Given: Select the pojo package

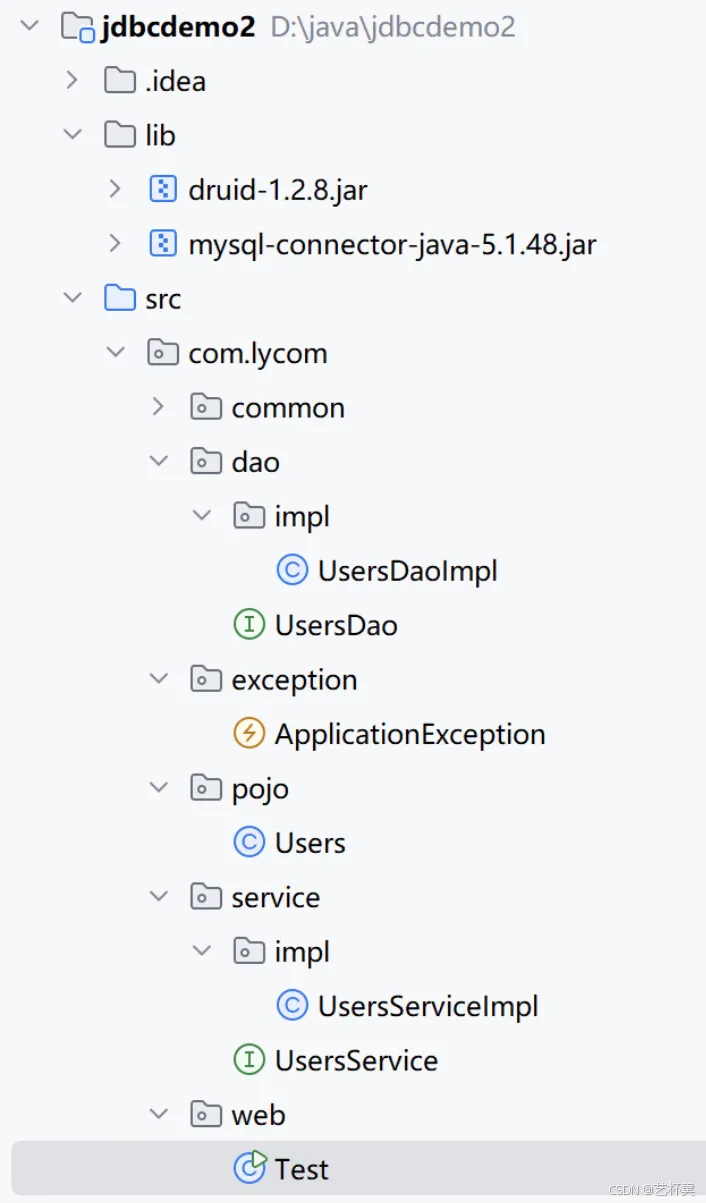Looking at the screenshot, I should pyautogui.click(x=260, y=789).
